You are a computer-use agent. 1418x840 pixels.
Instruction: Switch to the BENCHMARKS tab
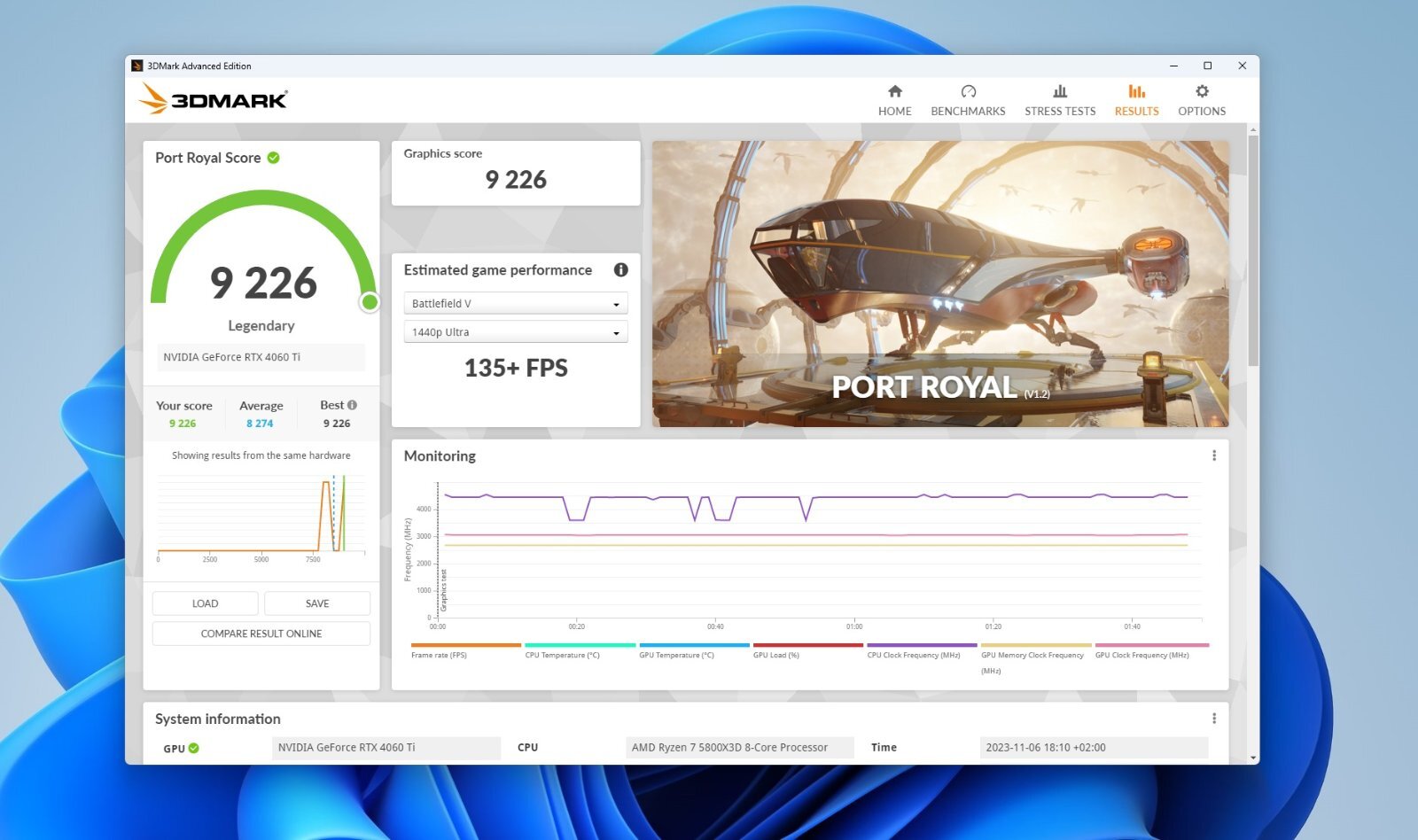968,112
